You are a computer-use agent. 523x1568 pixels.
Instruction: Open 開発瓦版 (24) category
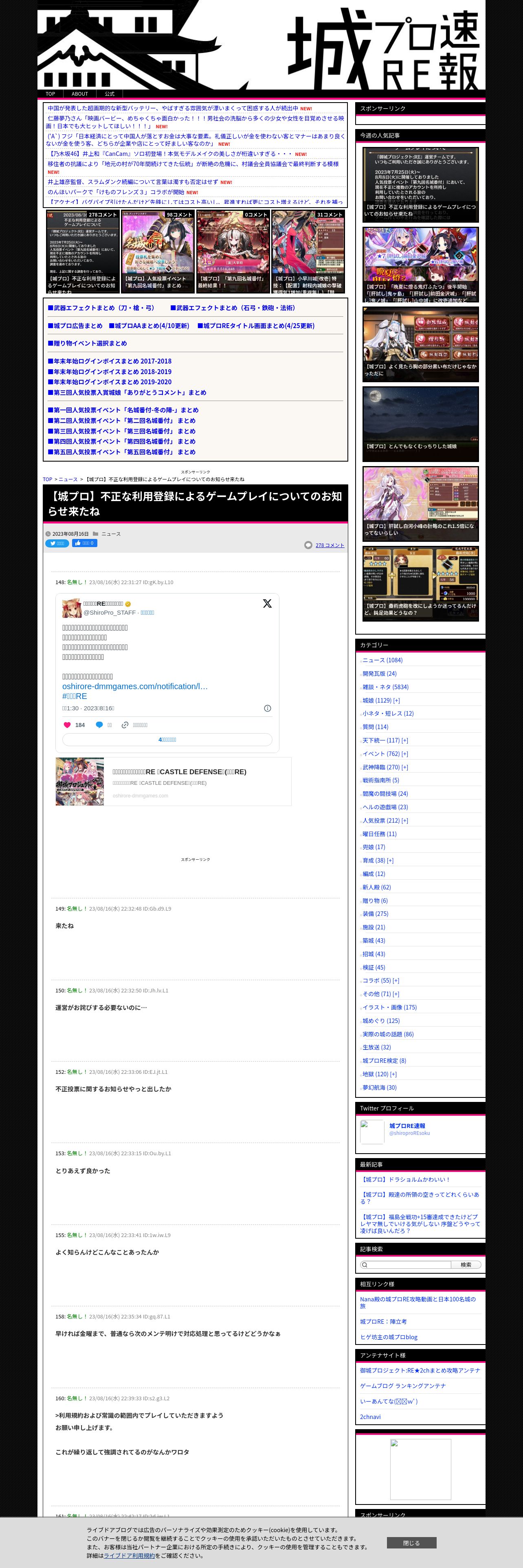(x=379, y=673)
